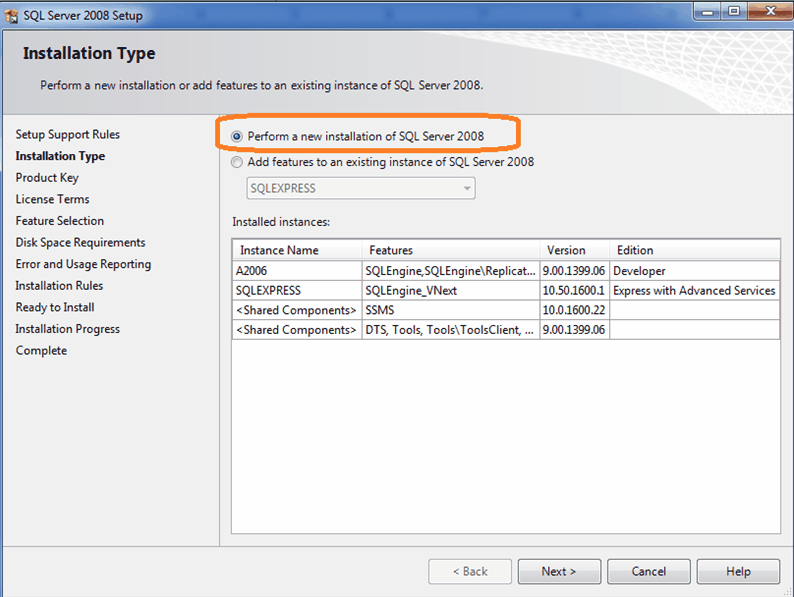The image size is (794, 597).
Task: Click the SSMS features cell
Action: 451,310
